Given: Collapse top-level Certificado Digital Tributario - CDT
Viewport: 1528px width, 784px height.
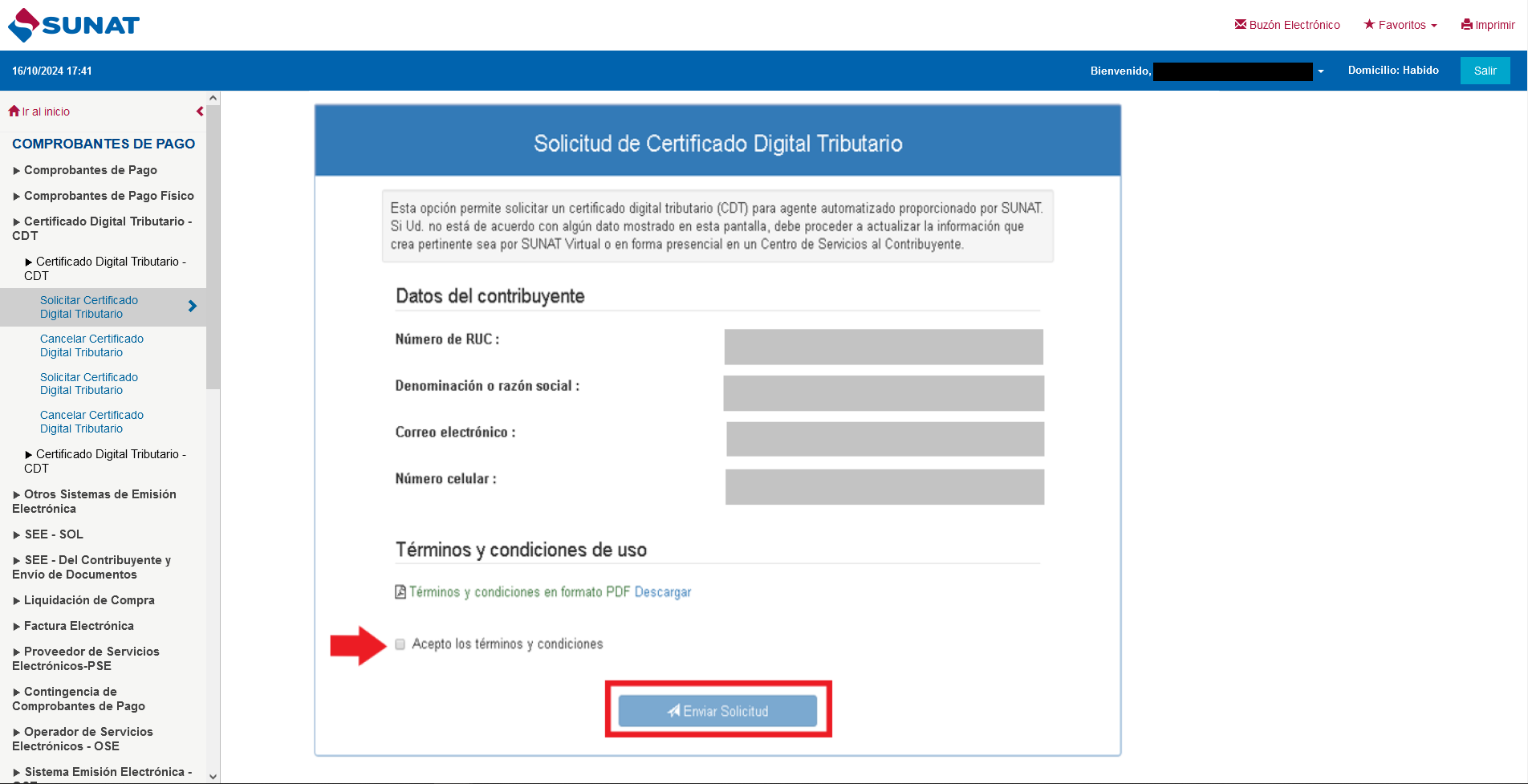Looking at the screenshot, I should (x=103, y=229).
